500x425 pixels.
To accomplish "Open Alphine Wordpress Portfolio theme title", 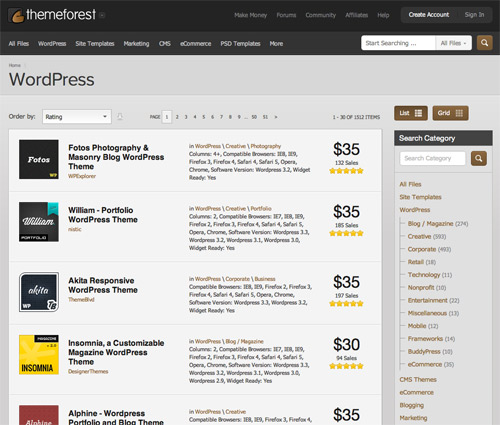I will 116,417.
